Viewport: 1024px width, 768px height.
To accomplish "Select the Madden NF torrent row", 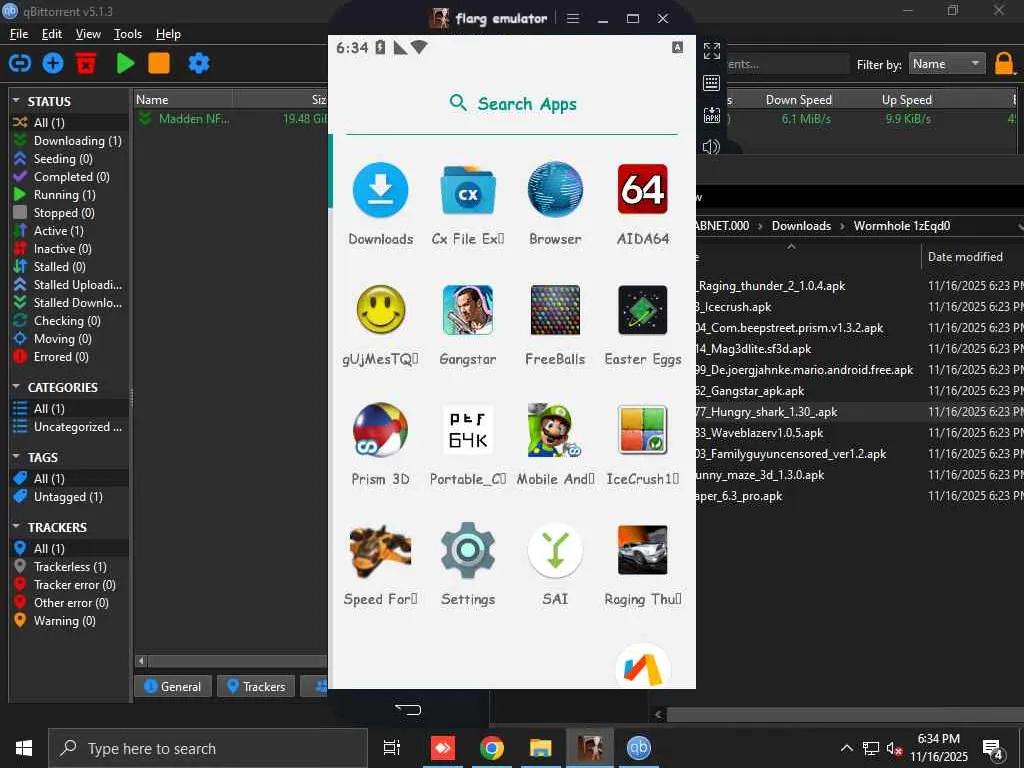I will point(231,119).
